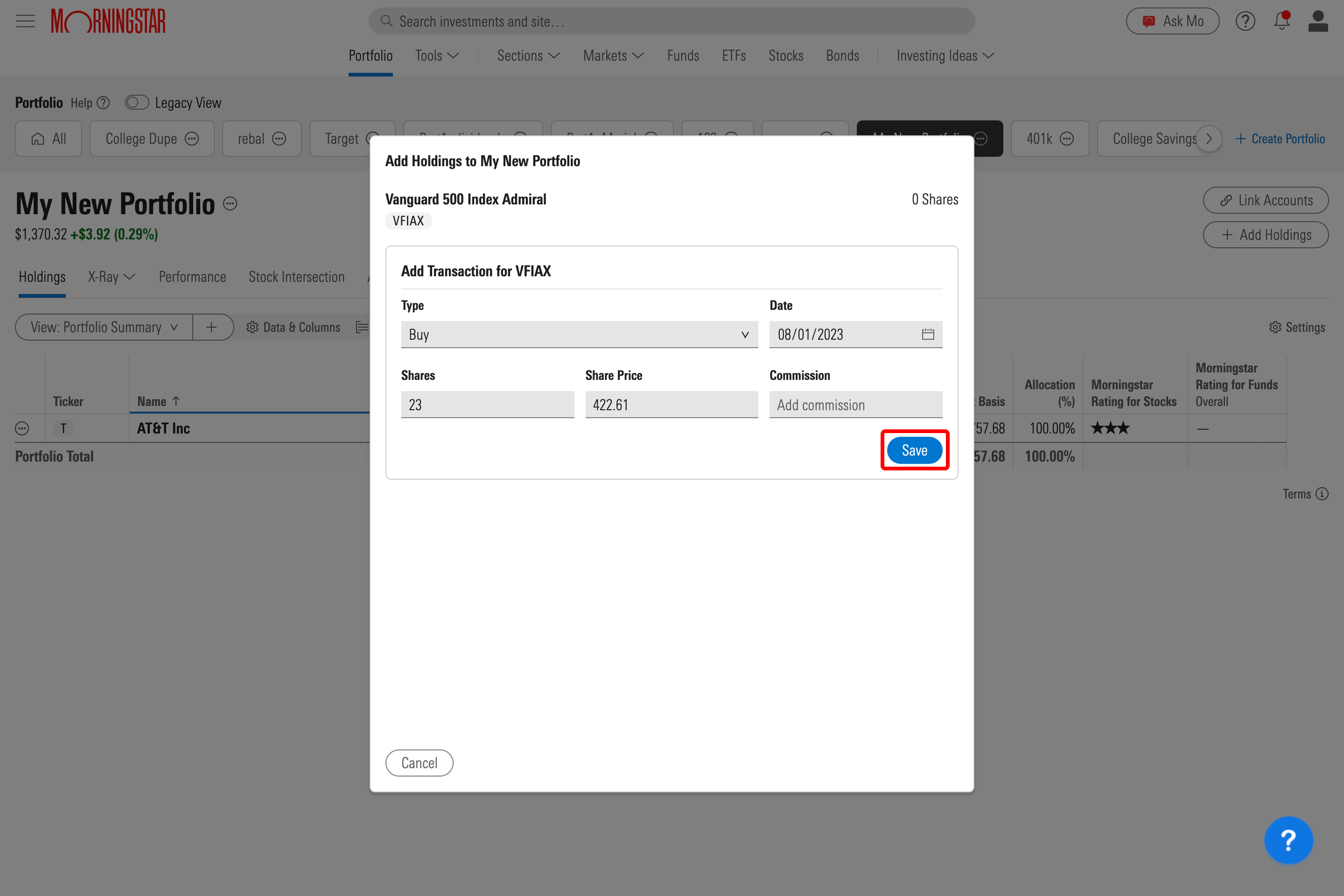Expand the Markets menu
This screenshot has width=1344, height=896.
(614, 56)
